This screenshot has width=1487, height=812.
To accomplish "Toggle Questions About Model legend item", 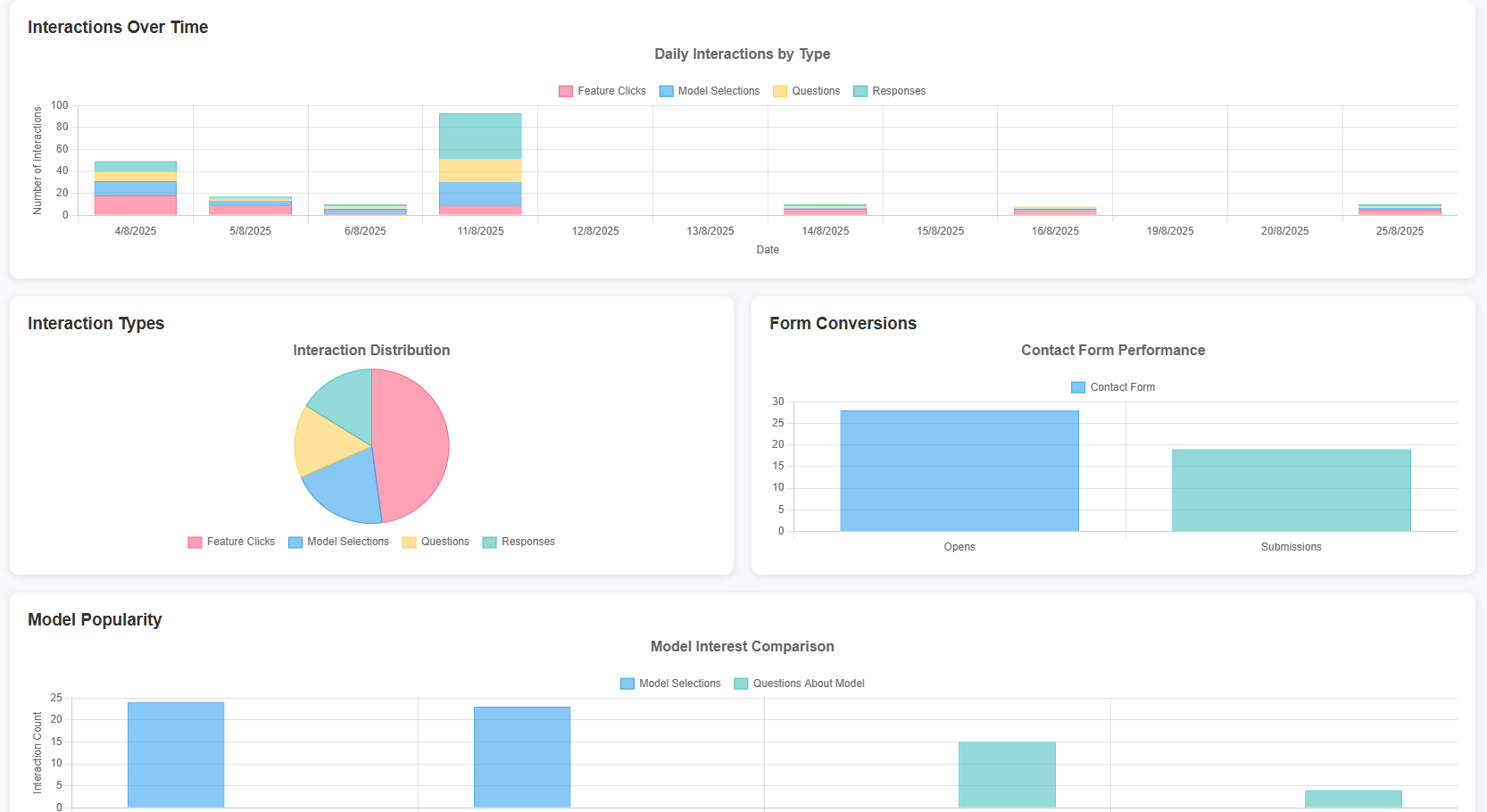I will pos(799,684).
